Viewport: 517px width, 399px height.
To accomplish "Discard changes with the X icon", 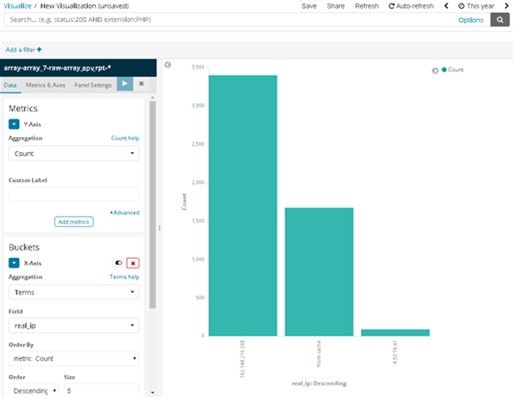I will (x=141, y=84).
